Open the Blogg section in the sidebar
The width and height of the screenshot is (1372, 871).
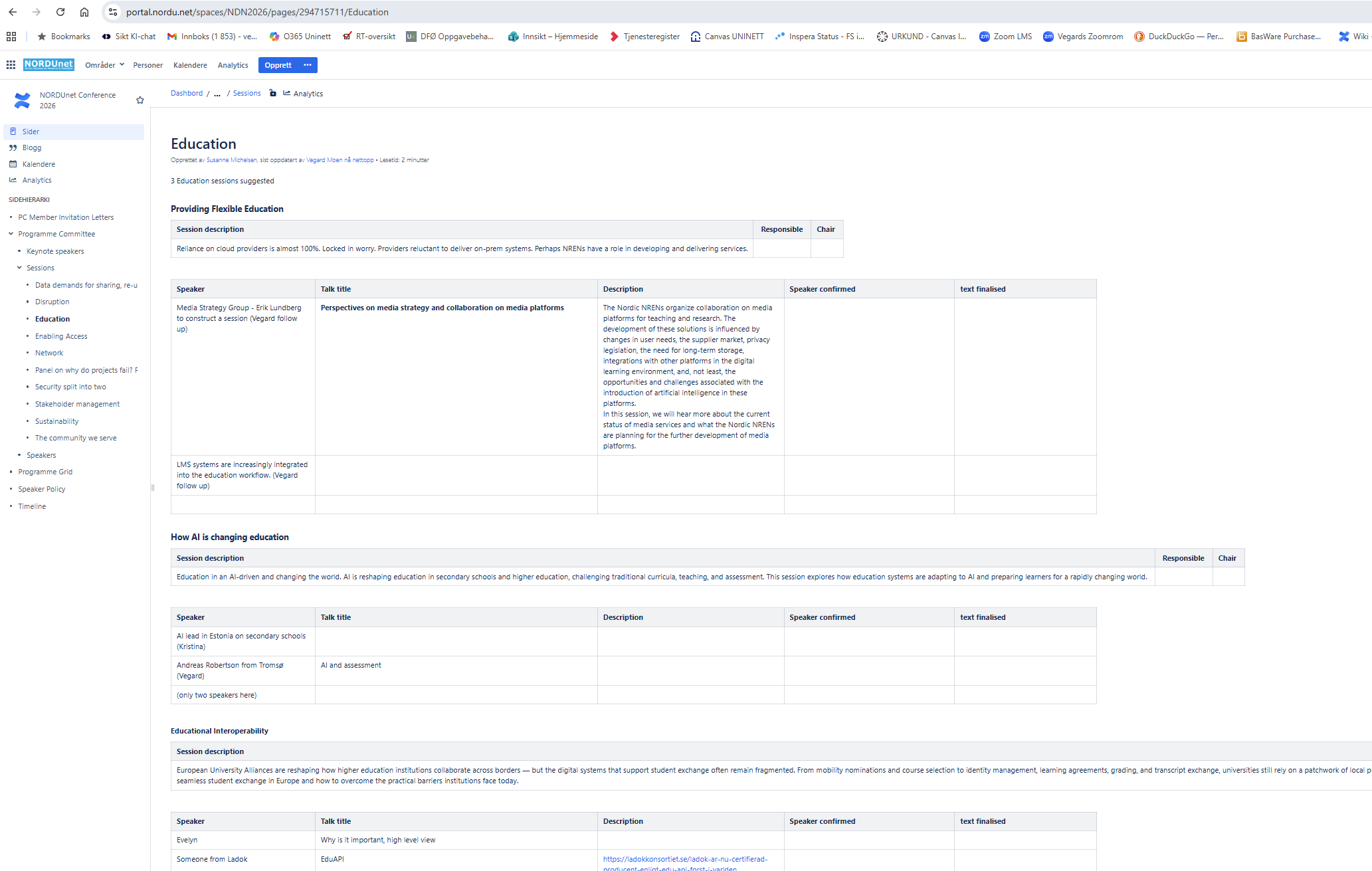tap(32, 148)
